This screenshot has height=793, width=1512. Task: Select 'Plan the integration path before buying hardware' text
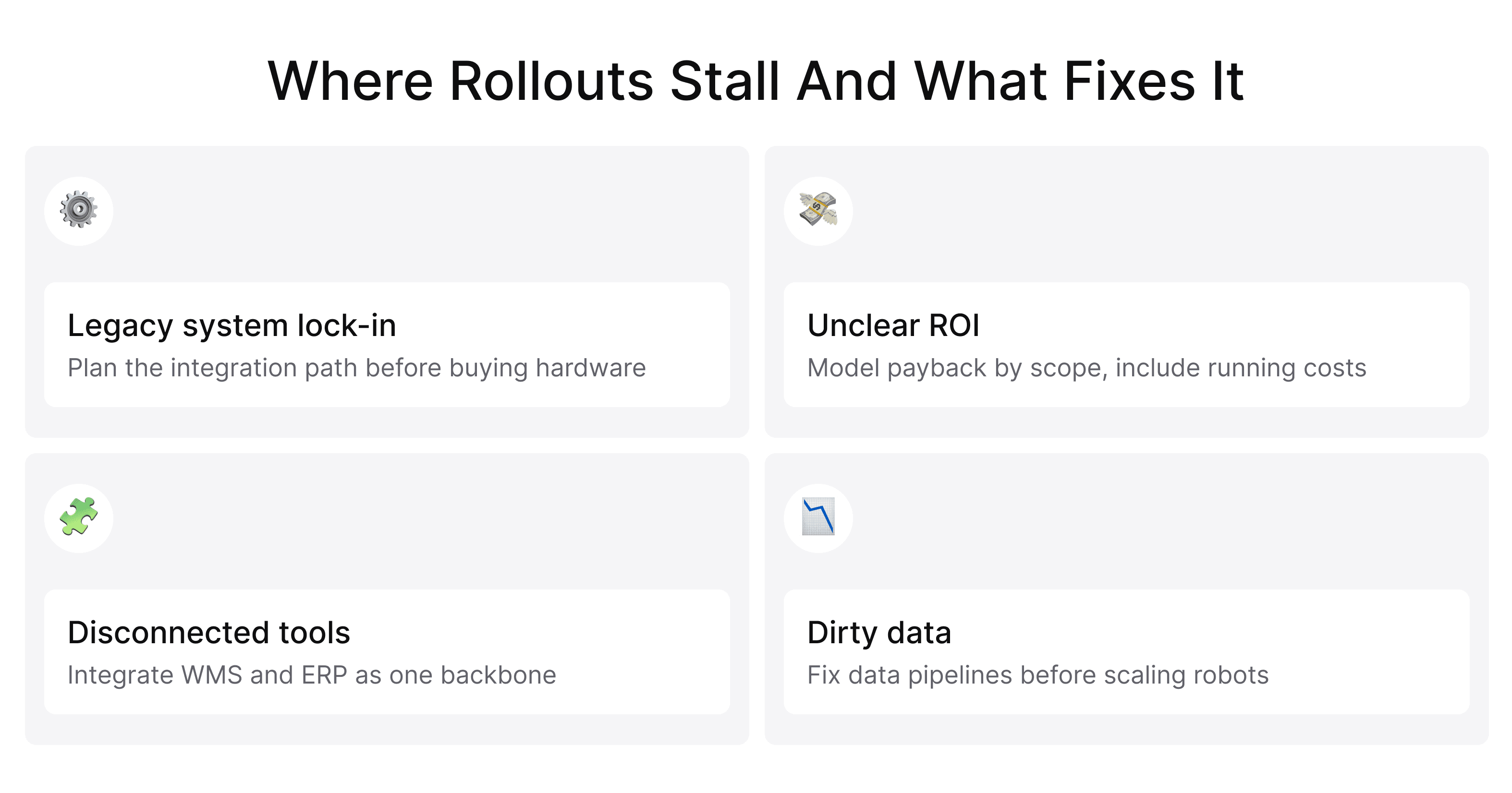(357, 368)
